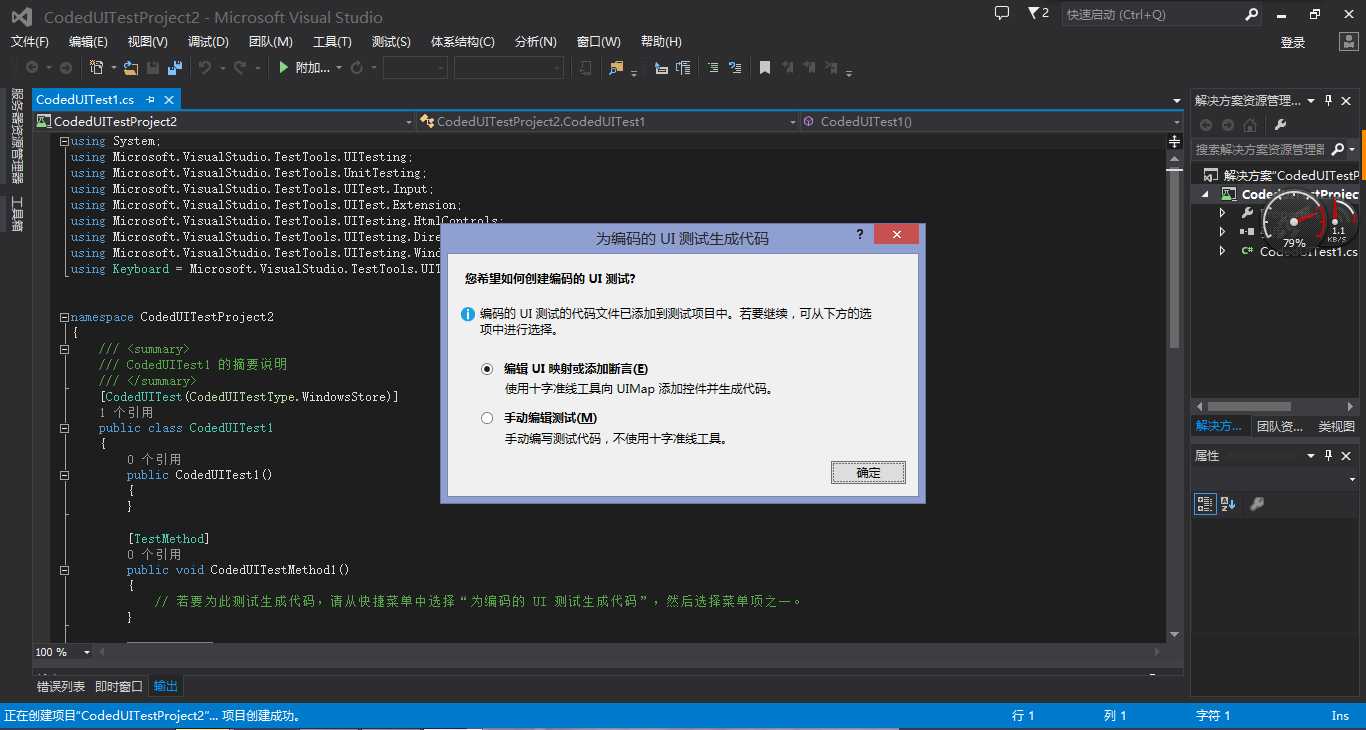Image resolution: width=1366 pixels, height=730 pixels.
Task: Start with the green Attach play button
Action: (x=304, y=67)
